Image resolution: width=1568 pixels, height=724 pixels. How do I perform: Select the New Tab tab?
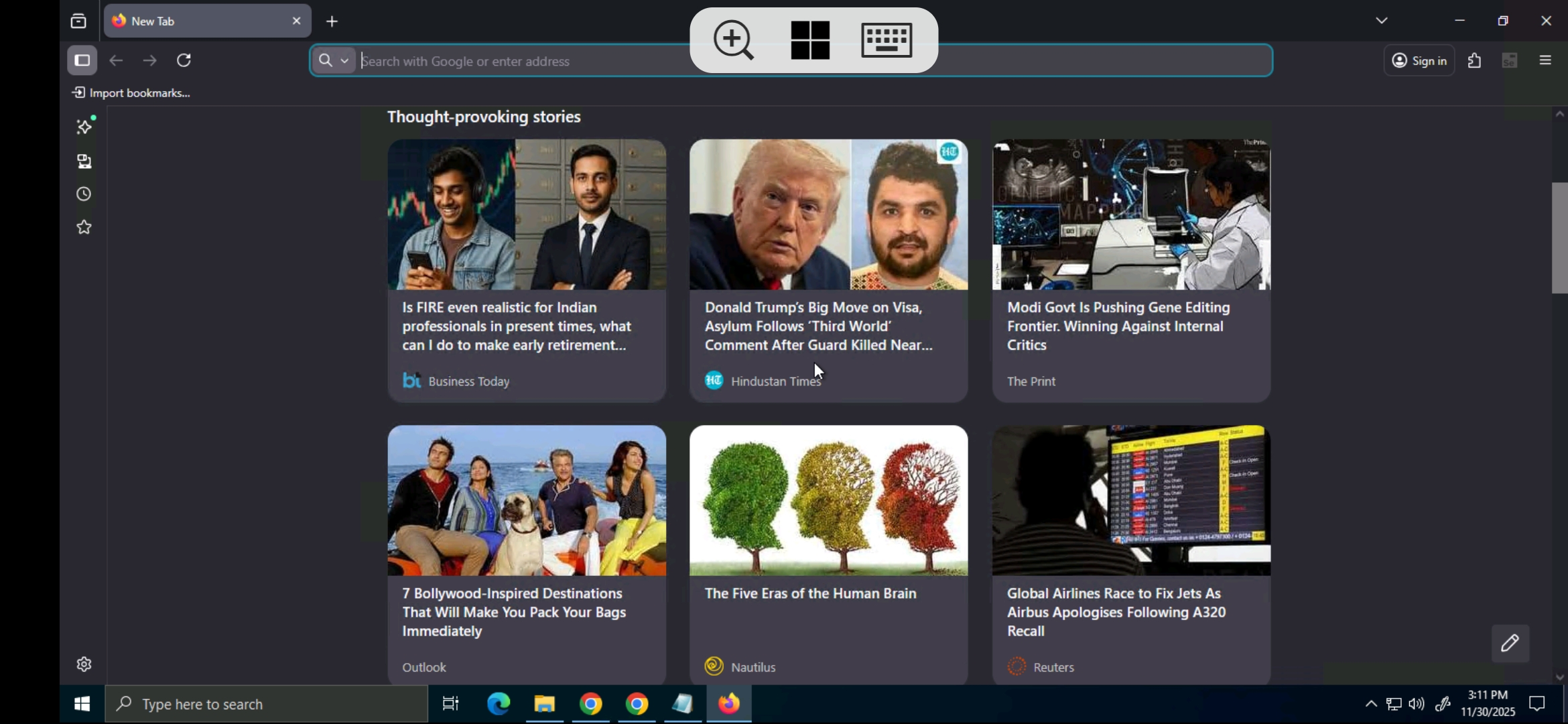pyautogui.click(x=201, y=21)
